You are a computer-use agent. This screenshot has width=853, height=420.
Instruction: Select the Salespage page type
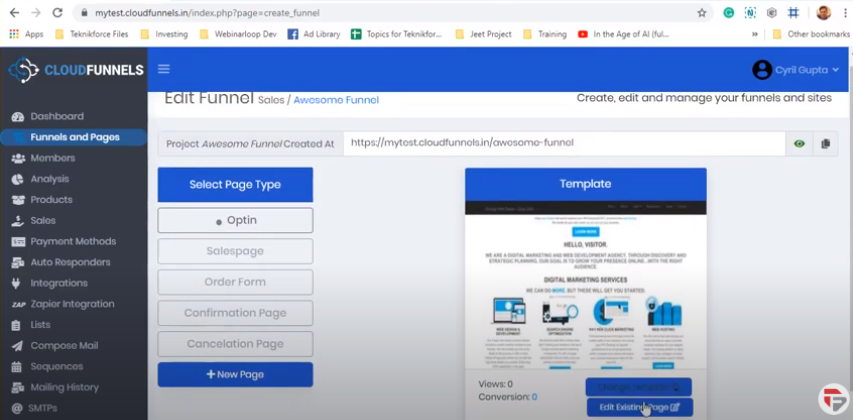click(235, 251)
